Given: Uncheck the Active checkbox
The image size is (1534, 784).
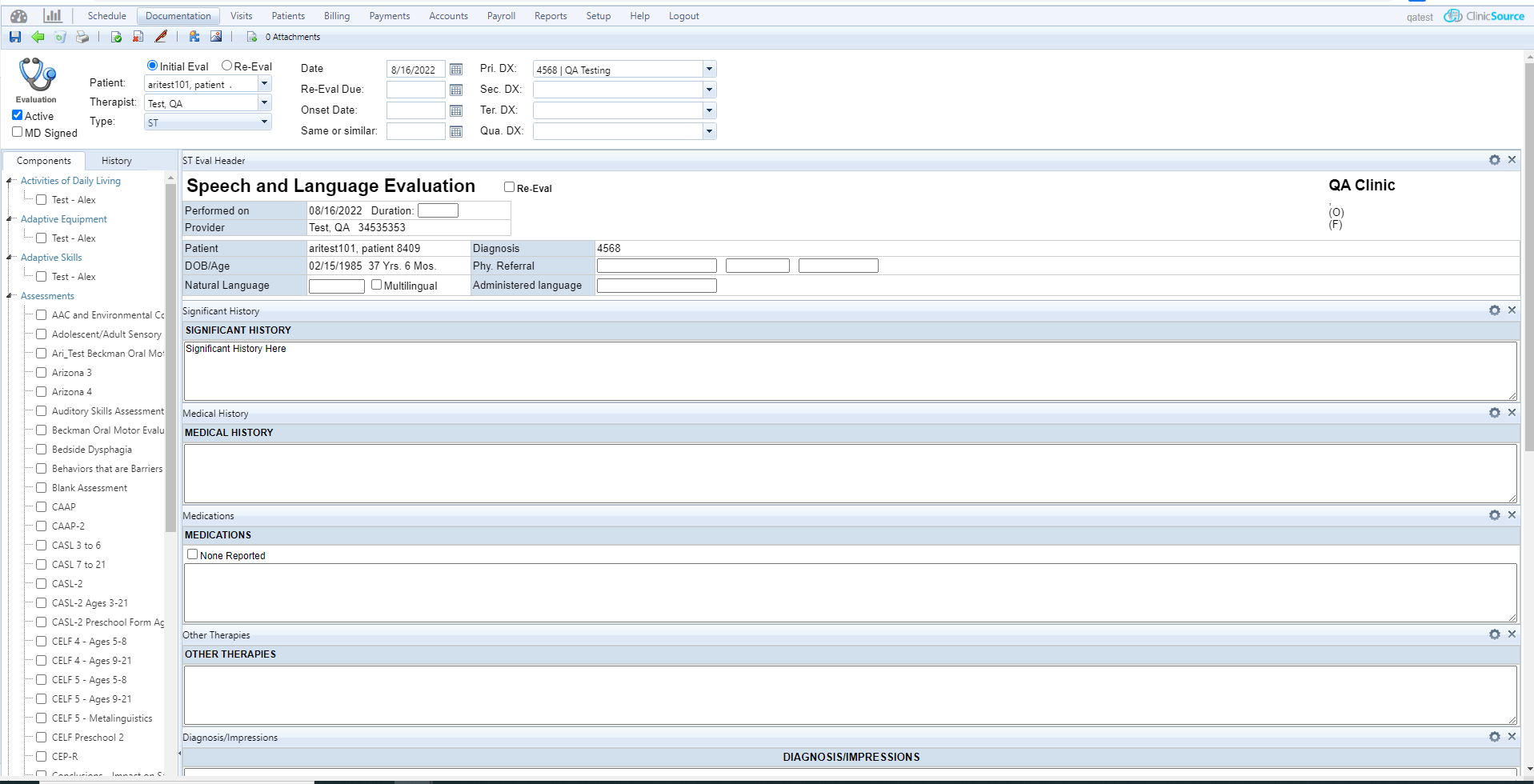Looking at the screenshot, I should (17, 114).
